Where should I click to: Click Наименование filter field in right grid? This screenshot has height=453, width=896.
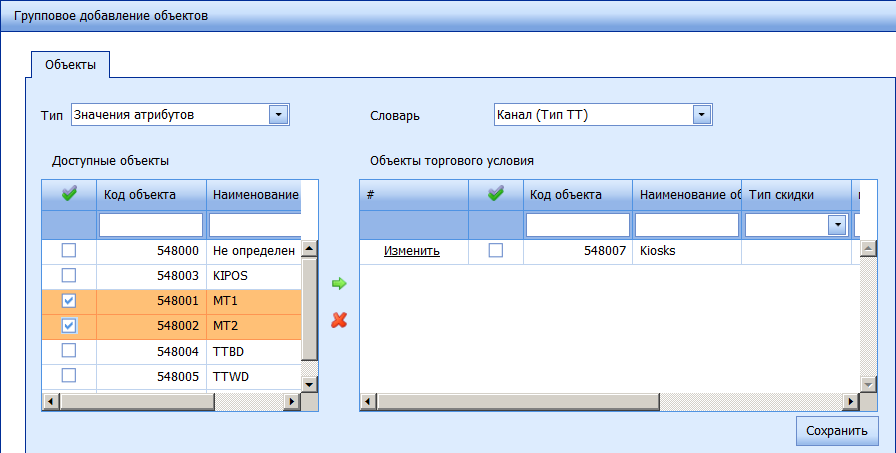pos(686,226)
